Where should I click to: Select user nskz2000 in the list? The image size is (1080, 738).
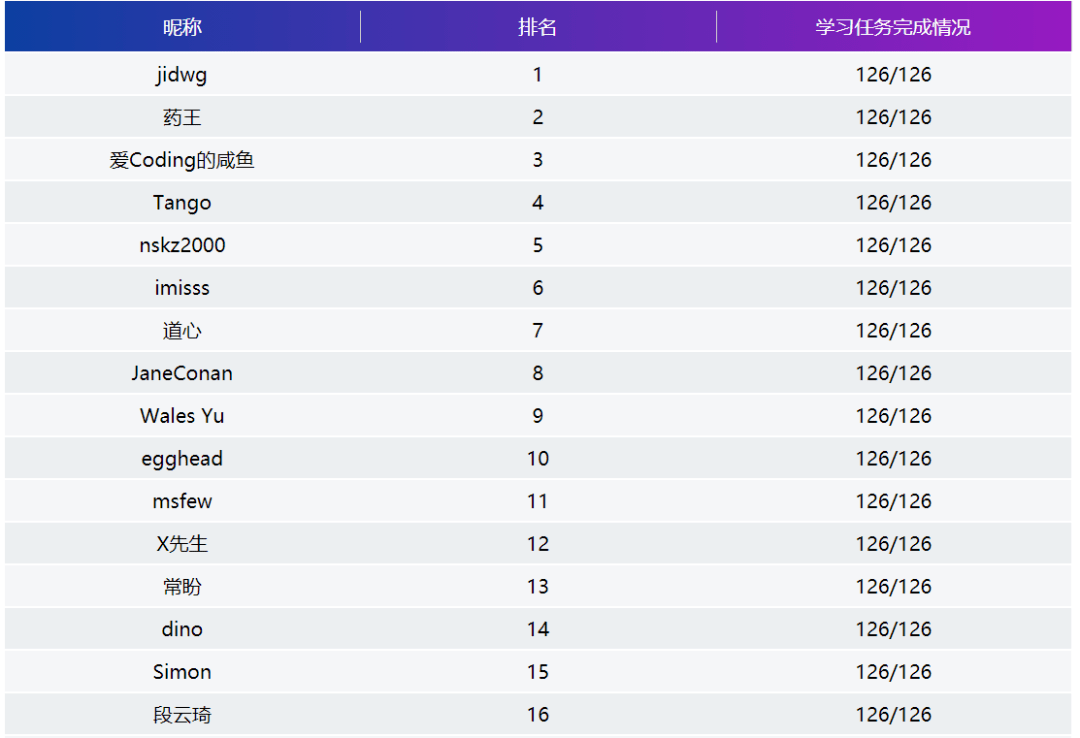coord(182,246)
